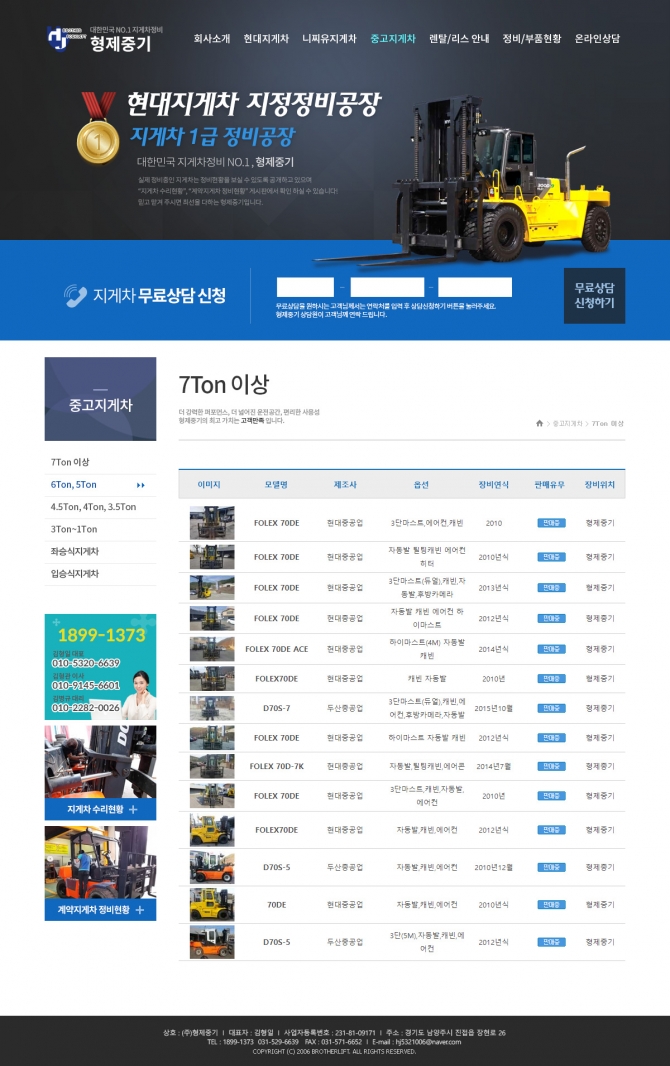The image size is (670, 1066).
Task: Open the FOLEX 70DE ACE forklift thumbnail
Action: click(212, 649)
